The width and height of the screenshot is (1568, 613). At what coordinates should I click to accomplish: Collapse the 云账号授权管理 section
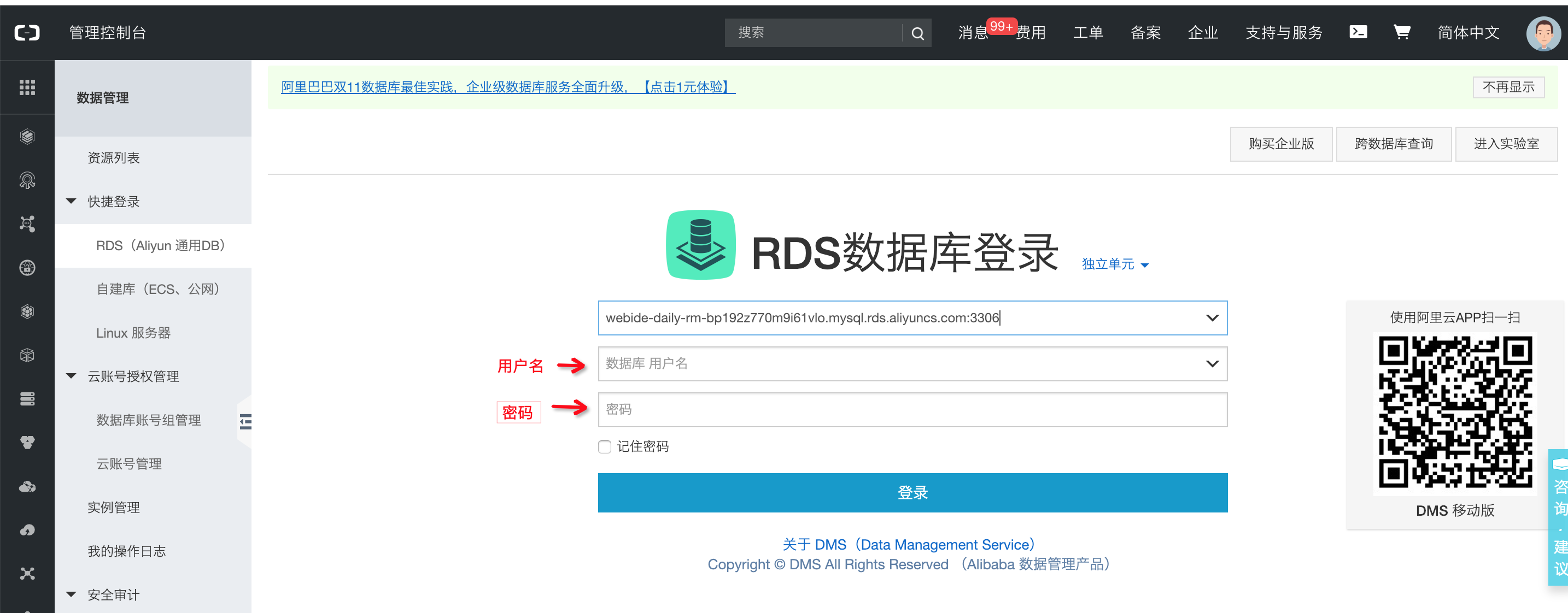click(71, 376)
